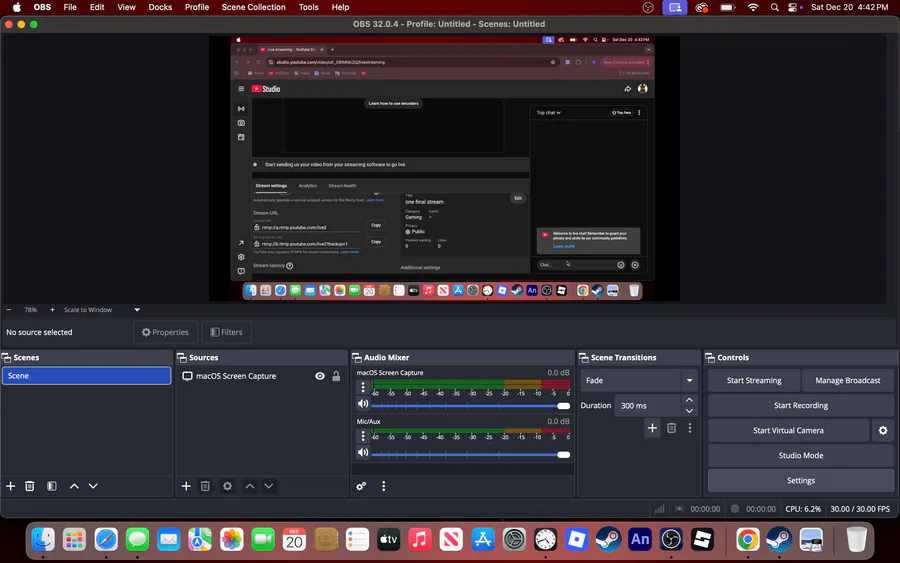
Task: Toggle Studio Mode
Action: [x=801, y=455]
